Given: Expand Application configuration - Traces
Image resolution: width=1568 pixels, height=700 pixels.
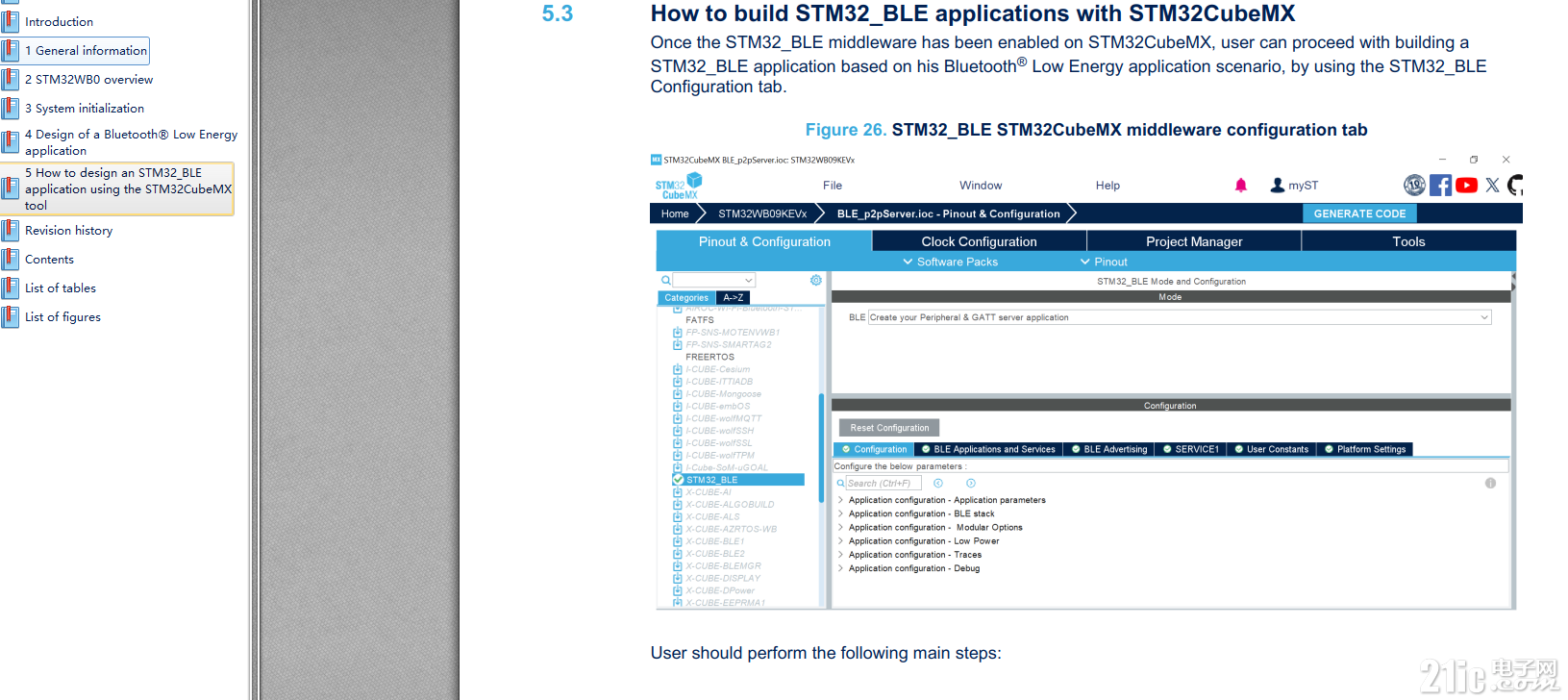Looking at the screenshot, I should 840,555.
